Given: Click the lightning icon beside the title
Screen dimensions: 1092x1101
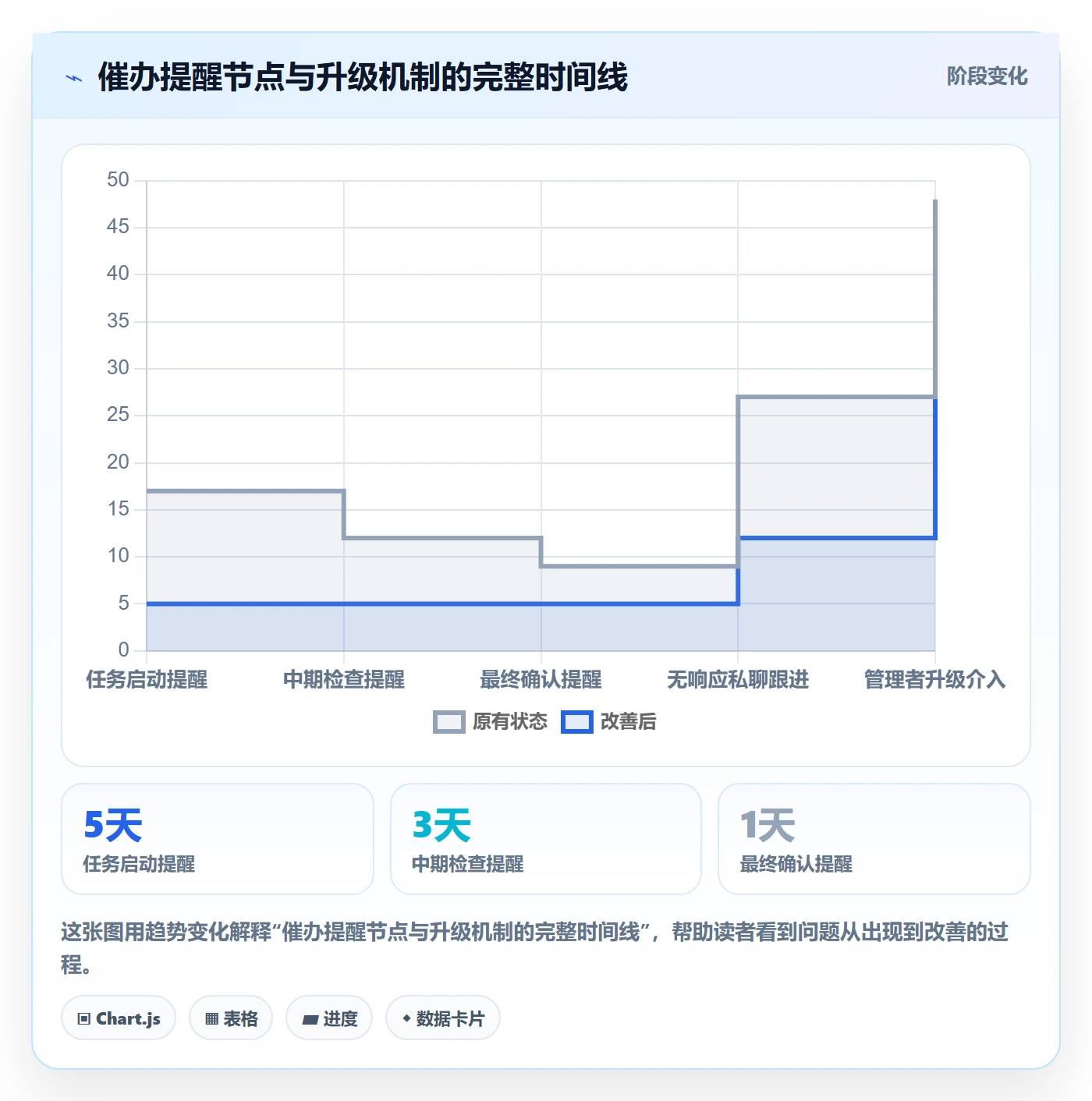Looking at the screenshot, I should (x=74, y=78).
